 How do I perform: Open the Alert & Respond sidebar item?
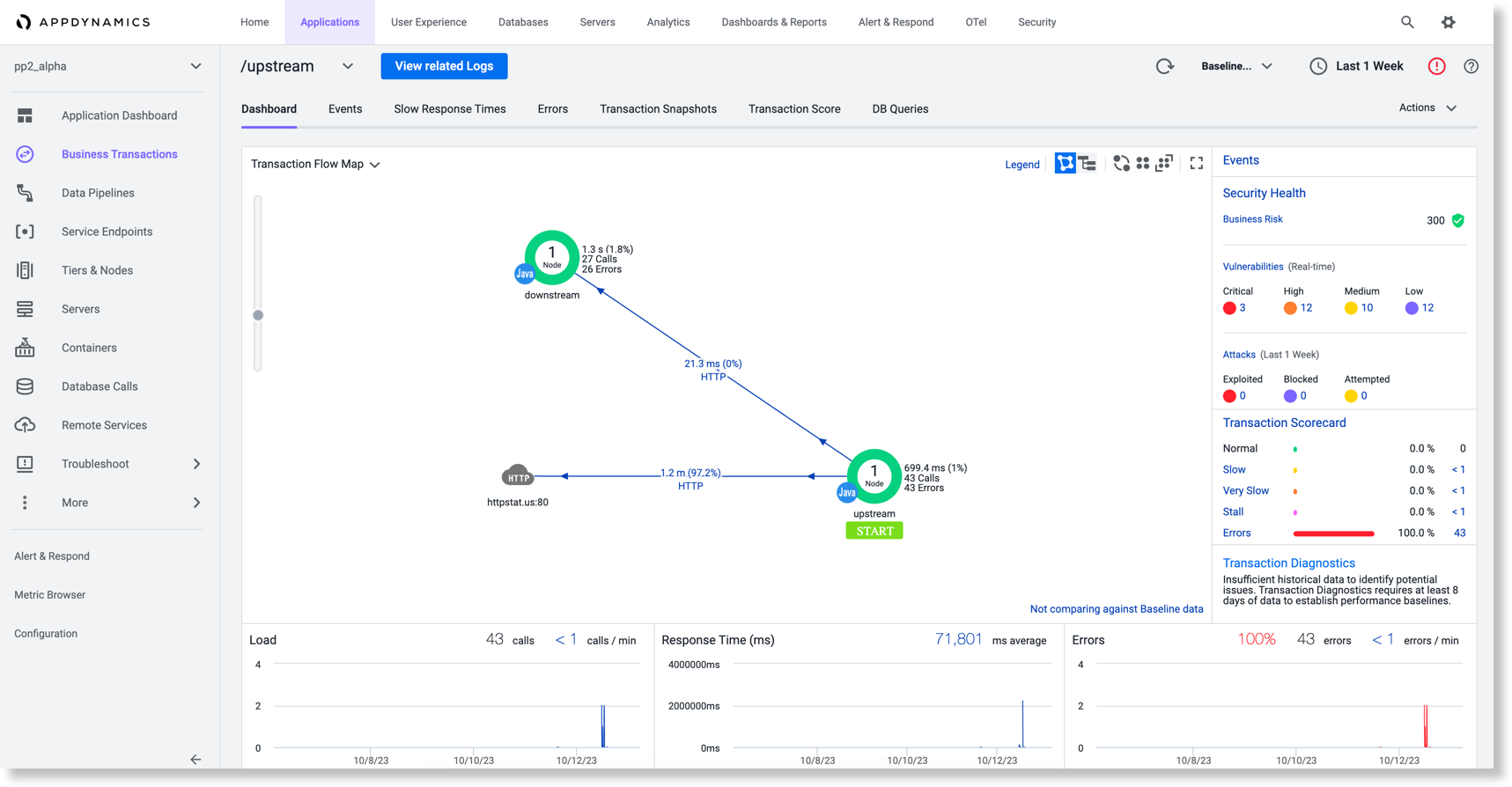pos(52,556)
